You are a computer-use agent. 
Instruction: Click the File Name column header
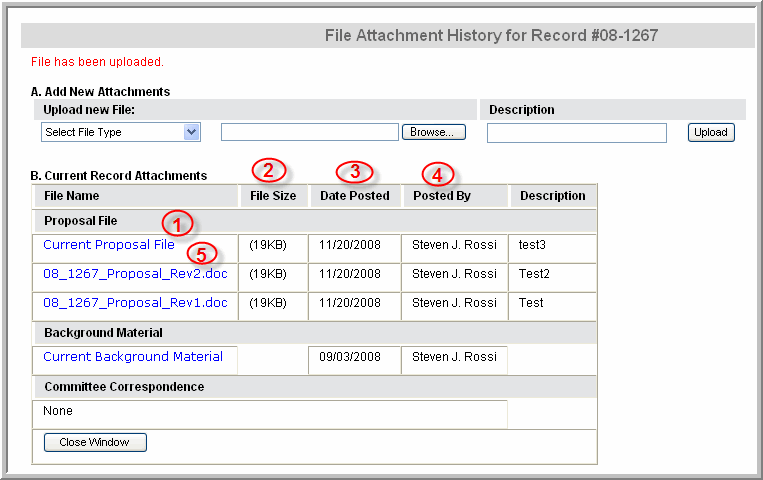(x=72, y=196)
